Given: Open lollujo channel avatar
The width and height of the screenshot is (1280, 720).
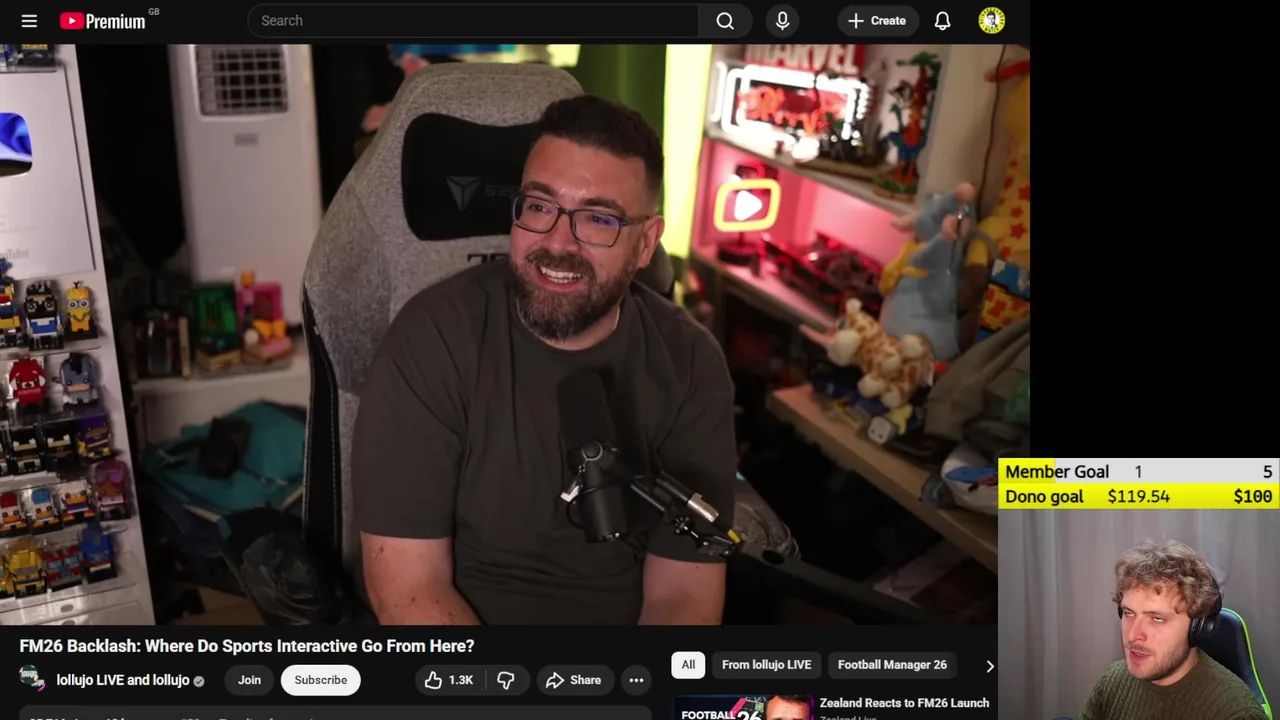Looking at the screenshot, I should click(x=32, y=680).
